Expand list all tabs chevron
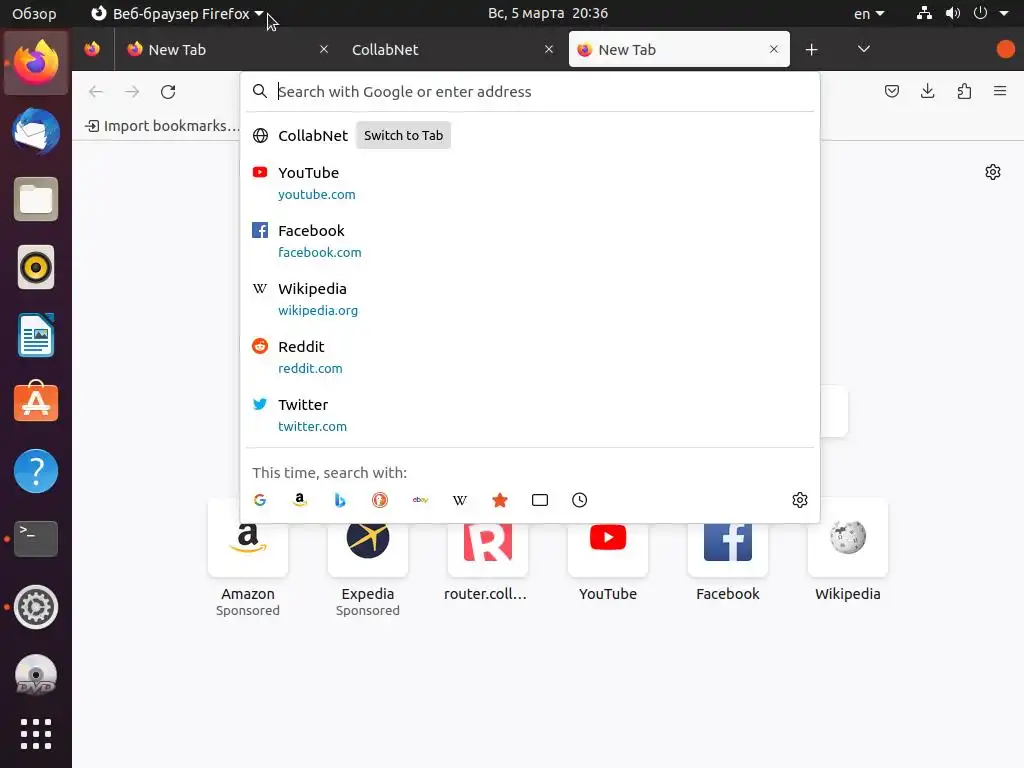The image size is (1024, 768). point(863,49)
